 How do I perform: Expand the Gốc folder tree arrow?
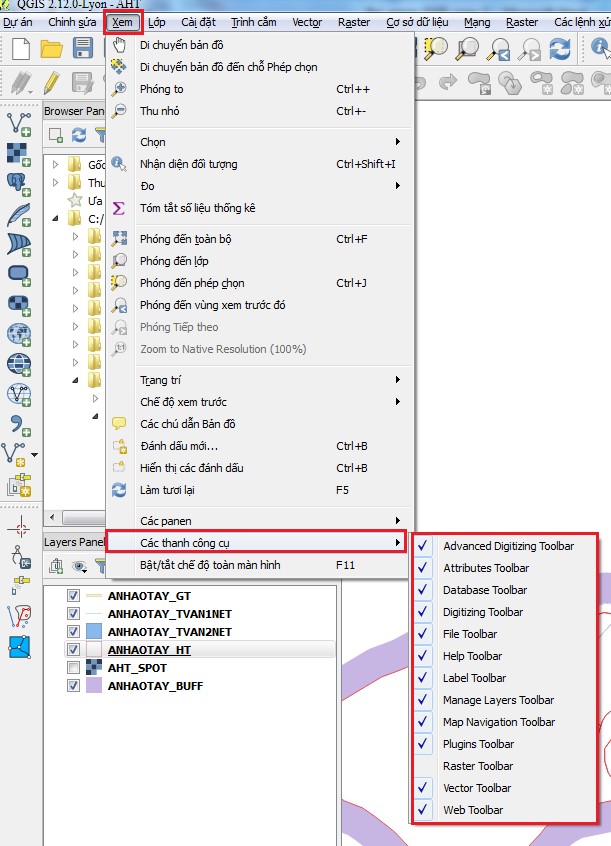tap(56, 164)
